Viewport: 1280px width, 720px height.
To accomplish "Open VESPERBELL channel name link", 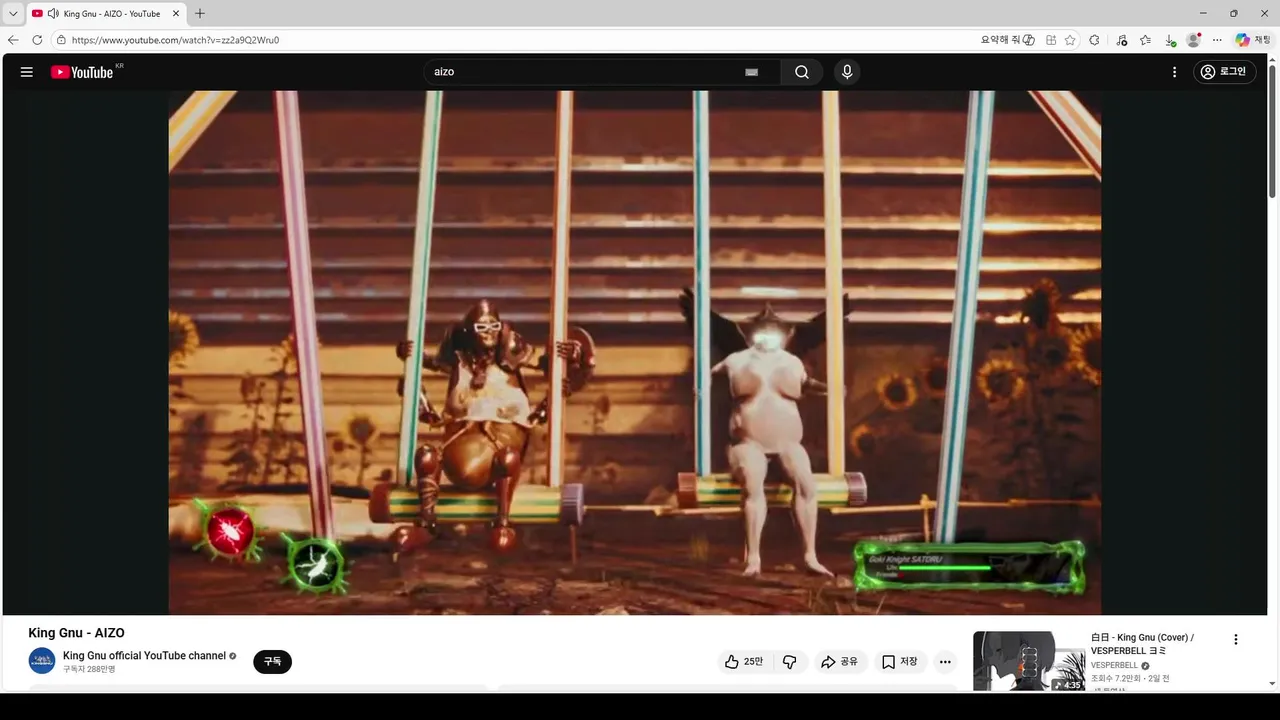I will (x=1114, y=666).
